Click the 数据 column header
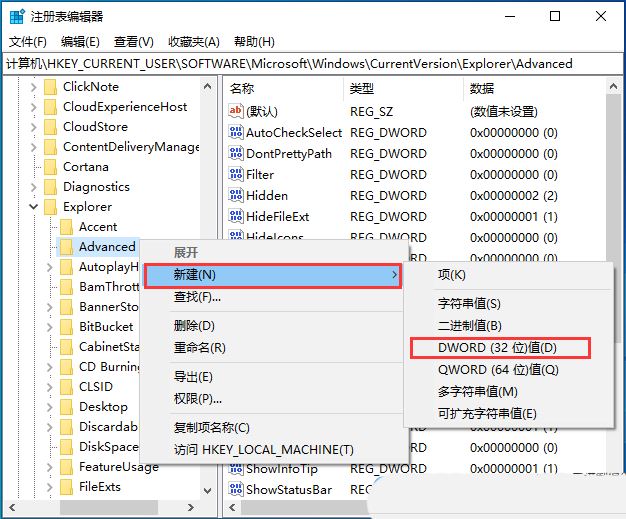 pyautogui.click(x=535, y=88)
